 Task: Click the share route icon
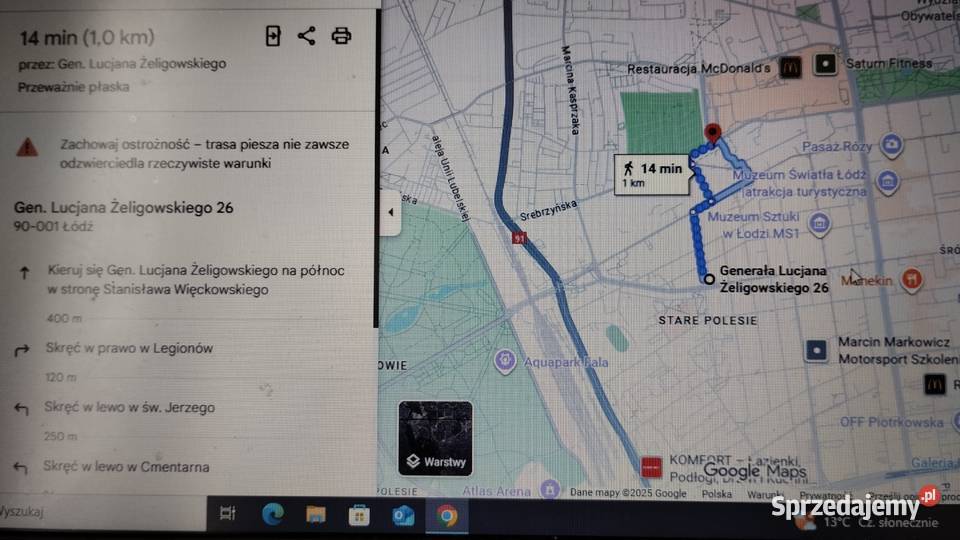pyautogui.click(x=307, y=36)
